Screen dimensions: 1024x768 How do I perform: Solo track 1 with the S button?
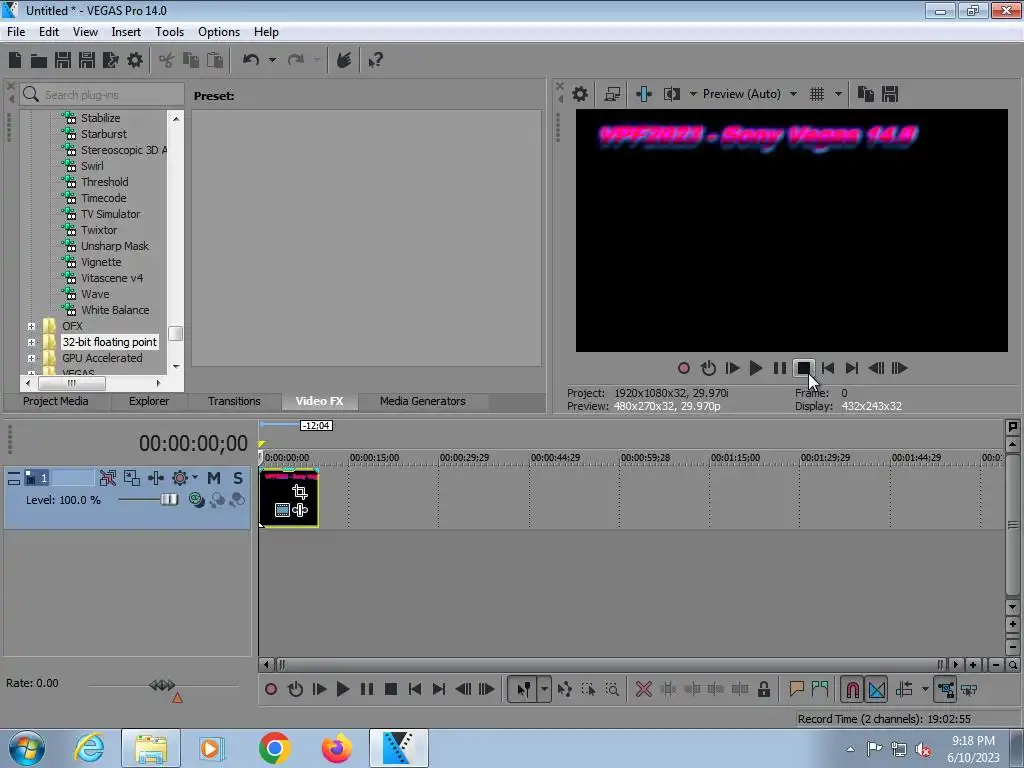pos(238,478)
